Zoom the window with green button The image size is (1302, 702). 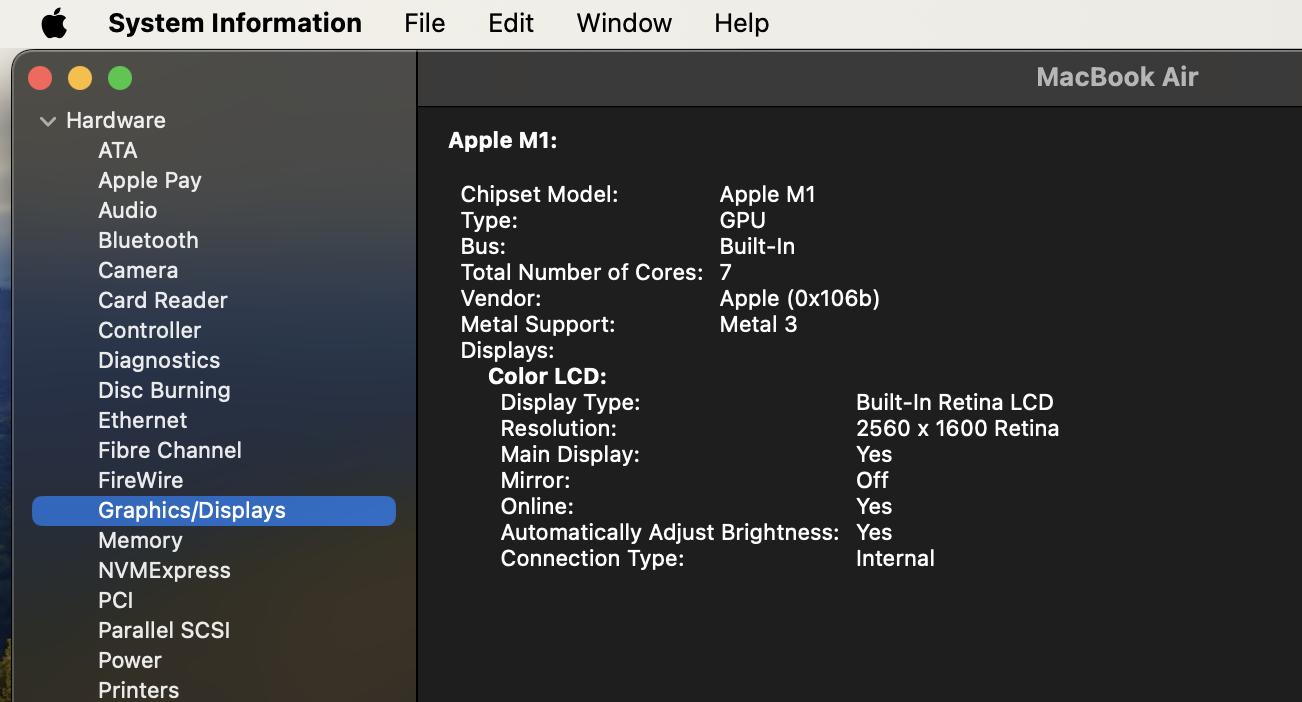(120, 78)
